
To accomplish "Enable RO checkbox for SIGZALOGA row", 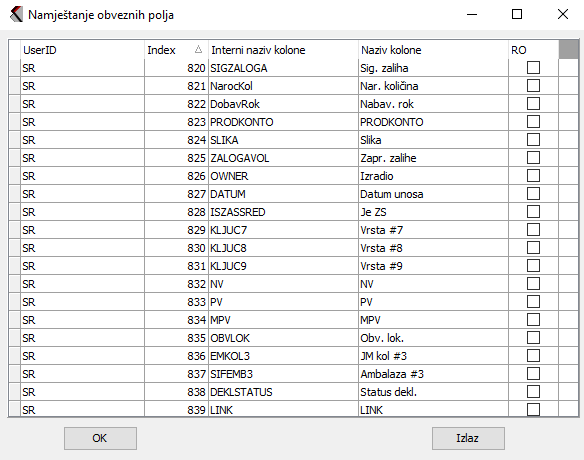I will click(533, 68).
